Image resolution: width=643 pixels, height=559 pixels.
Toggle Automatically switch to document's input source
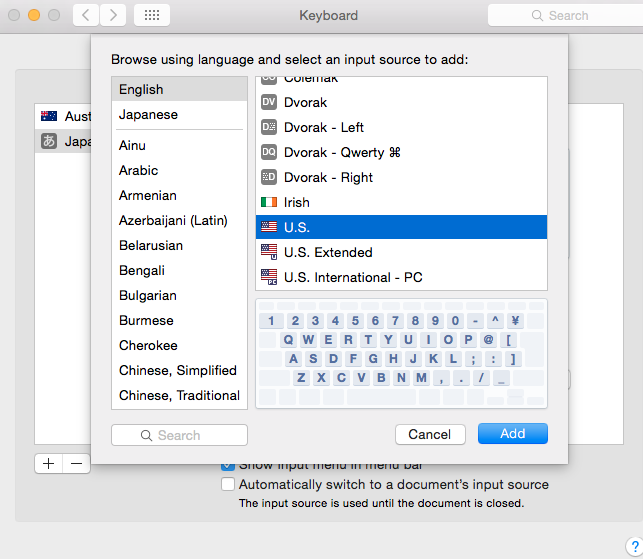228,485
